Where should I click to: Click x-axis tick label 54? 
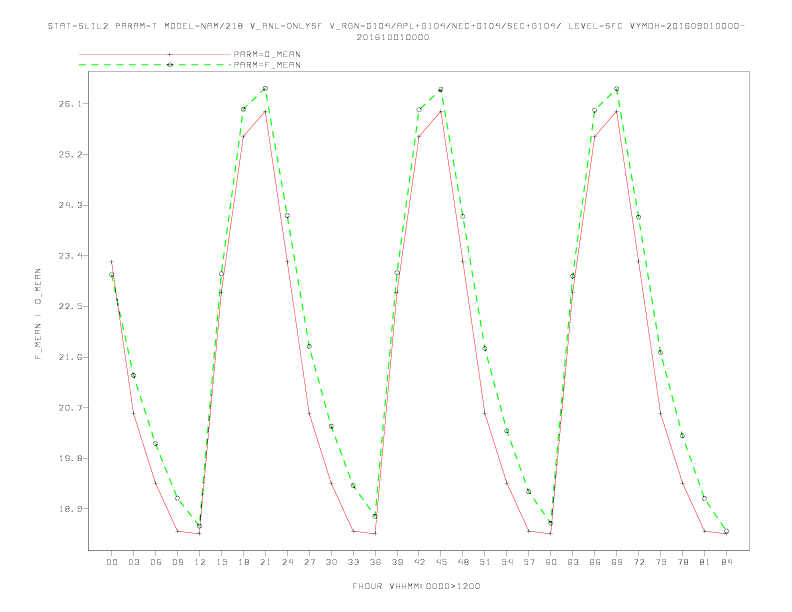507,562
